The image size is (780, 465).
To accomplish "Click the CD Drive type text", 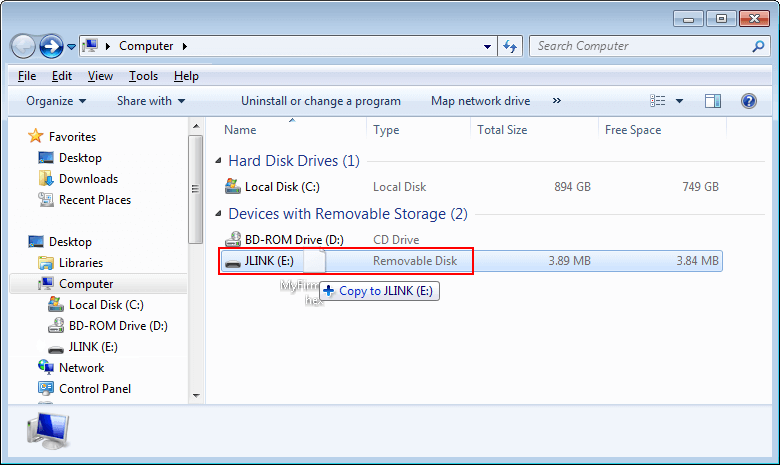I will point(396,240).
